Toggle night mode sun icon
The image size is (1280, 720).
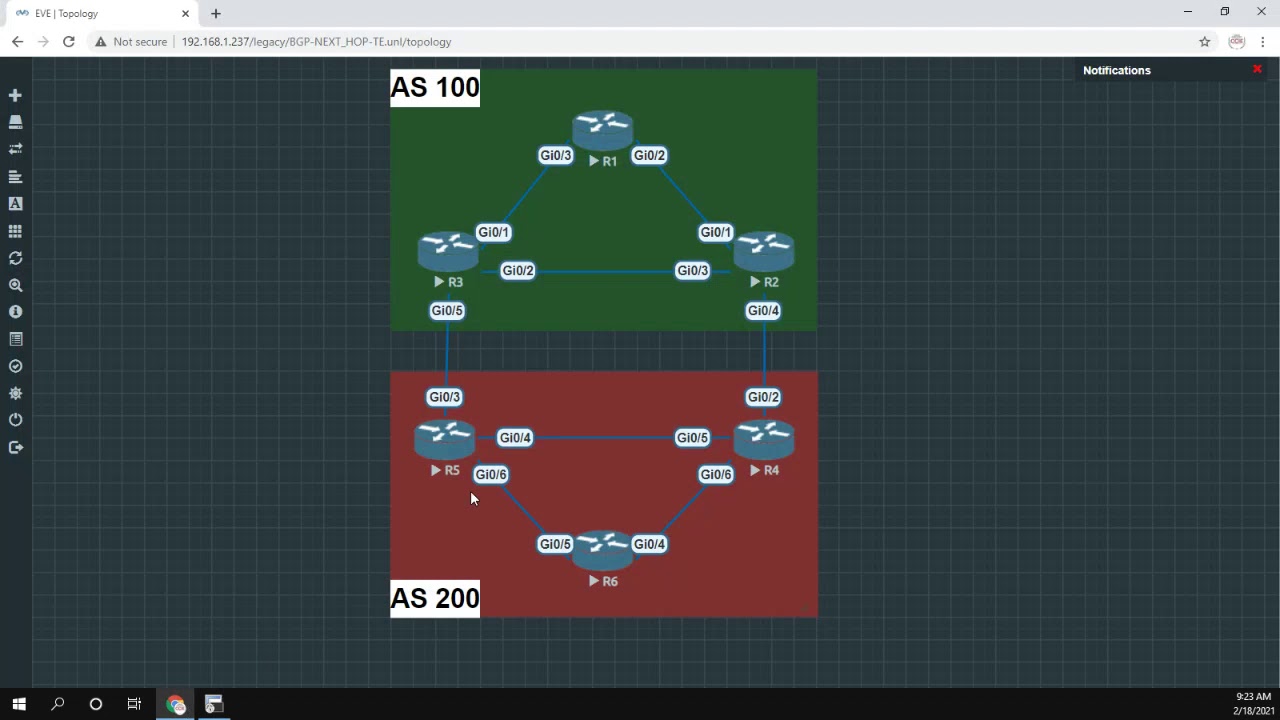(x=15, y=393)
